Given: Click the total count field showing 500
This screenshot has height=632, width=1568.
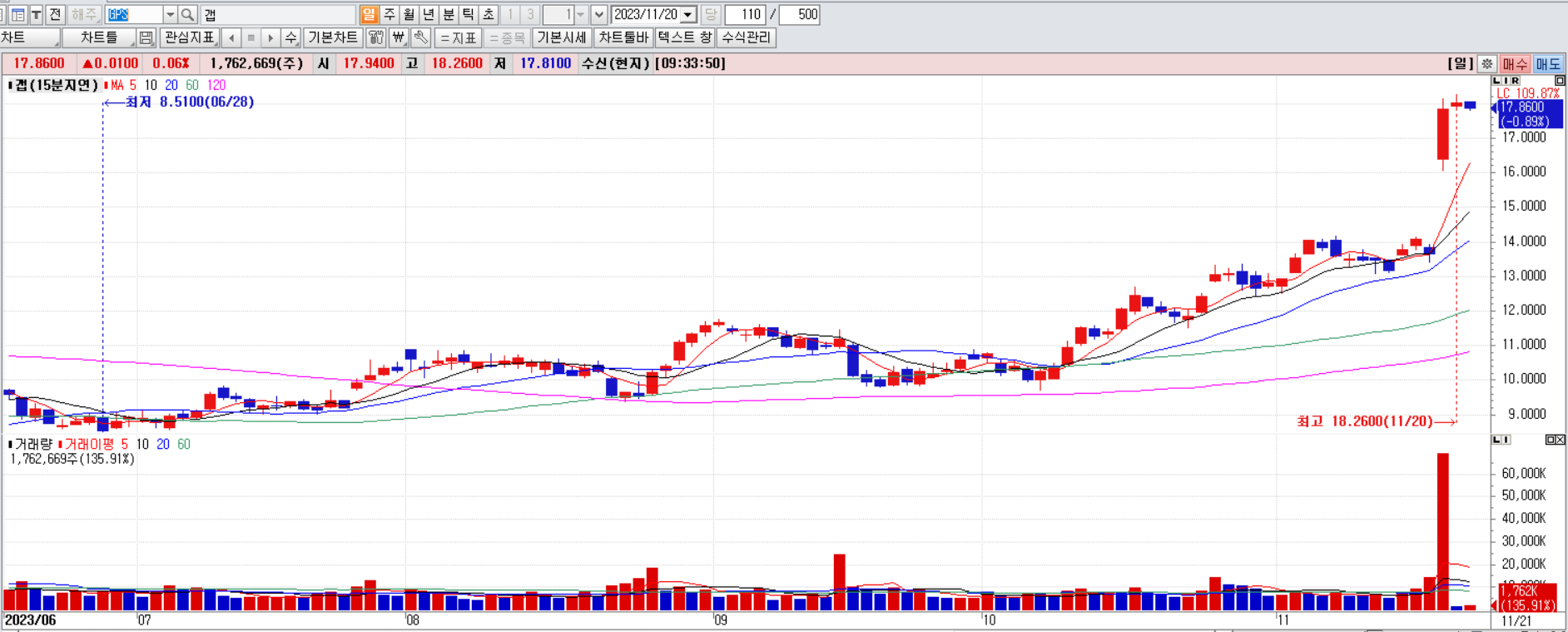Looking at the screenshot, I should [x=799, y=14].
